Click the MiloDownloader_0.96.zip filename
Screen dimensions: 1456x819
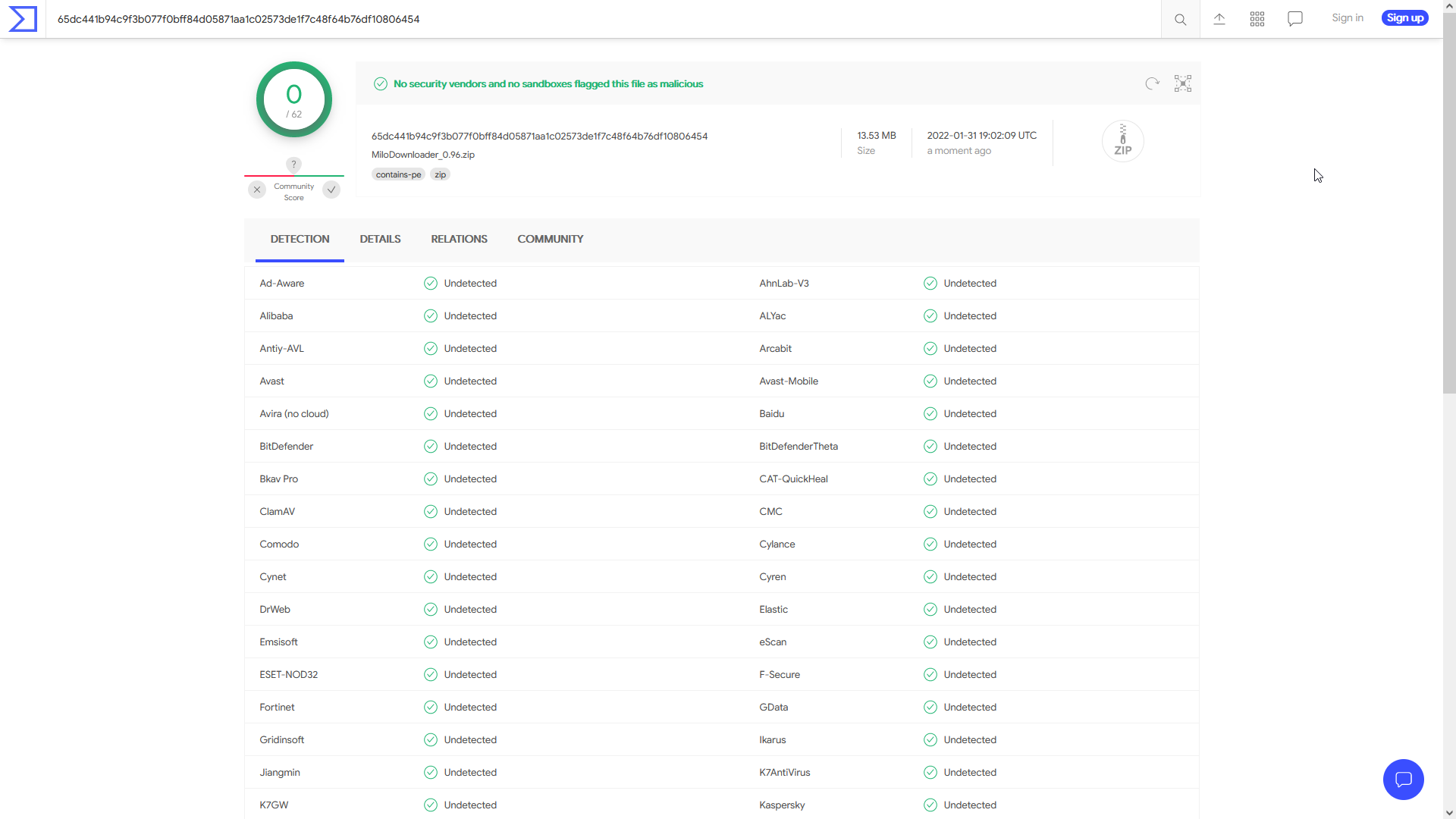click(x=423, y=155)
